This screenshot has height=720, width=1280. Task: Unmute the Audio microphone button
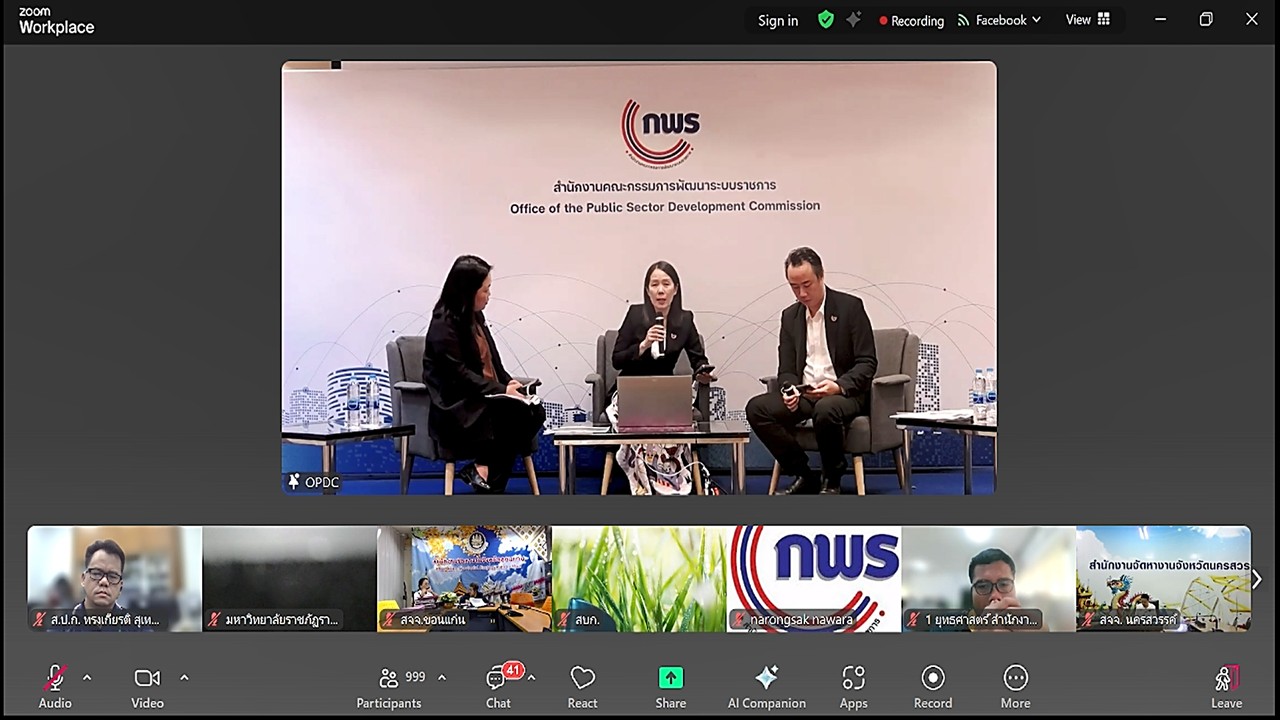[55, 687]
